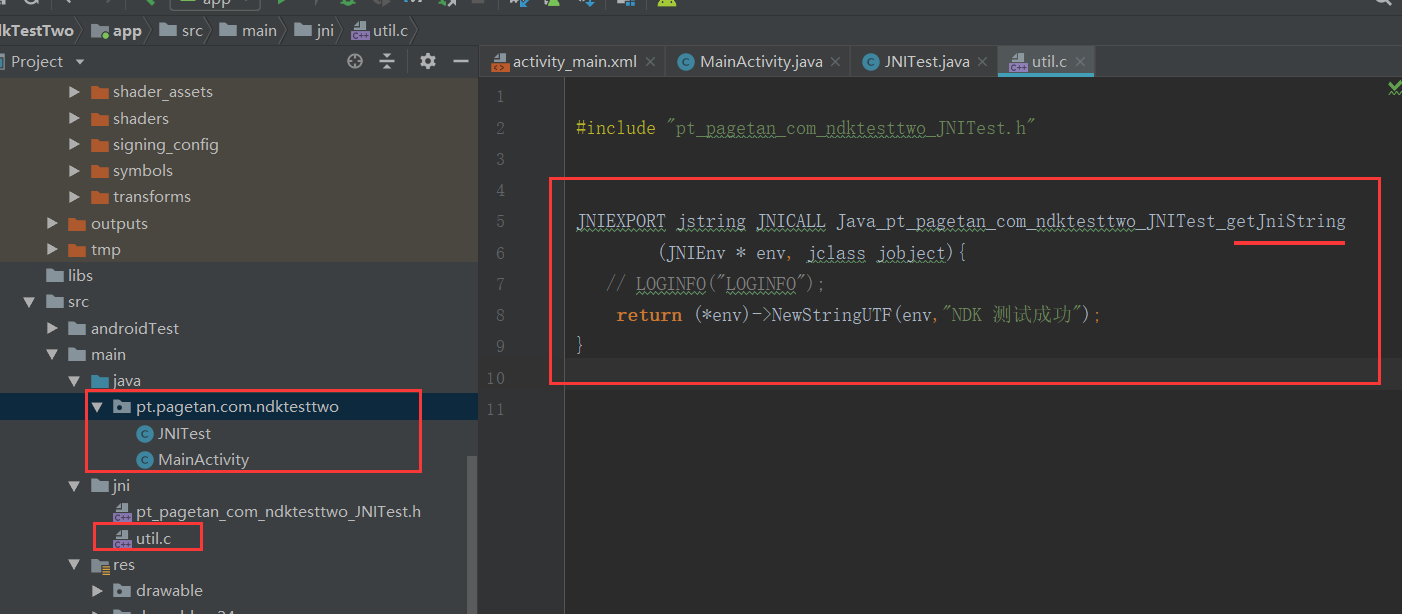Click the green inspection checkmark icon
Viewport: 1402px width, 614px height.
tap(1394, 89)
